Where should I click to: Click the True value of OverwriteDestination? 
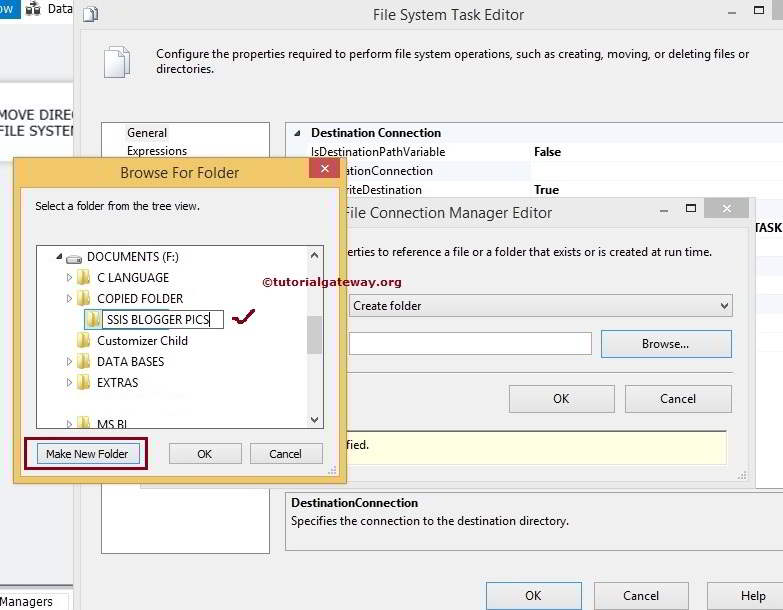click(x=546, y=190)
